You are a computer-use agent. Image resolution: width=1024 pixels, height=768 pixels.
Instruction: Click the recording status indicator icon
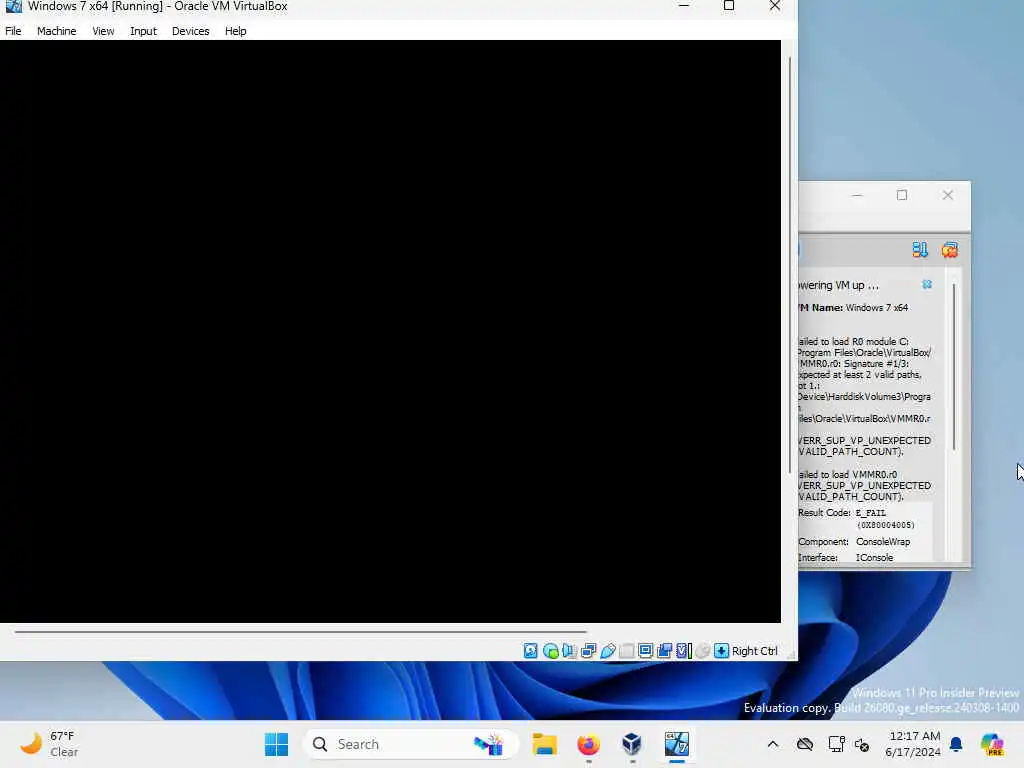coord(664,650)
